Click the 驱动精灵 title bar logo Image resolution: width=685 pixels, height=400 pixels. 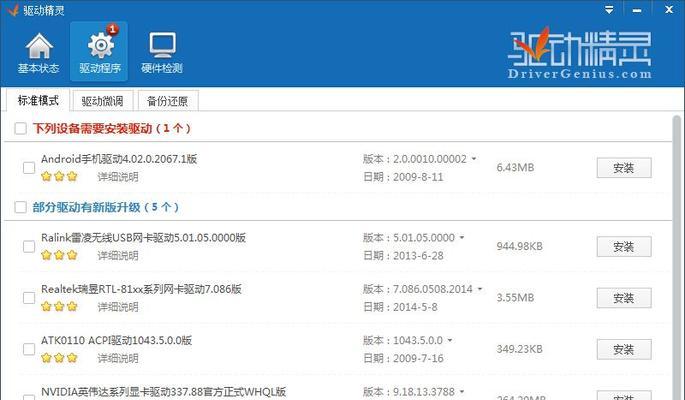(x=14, y=10)
